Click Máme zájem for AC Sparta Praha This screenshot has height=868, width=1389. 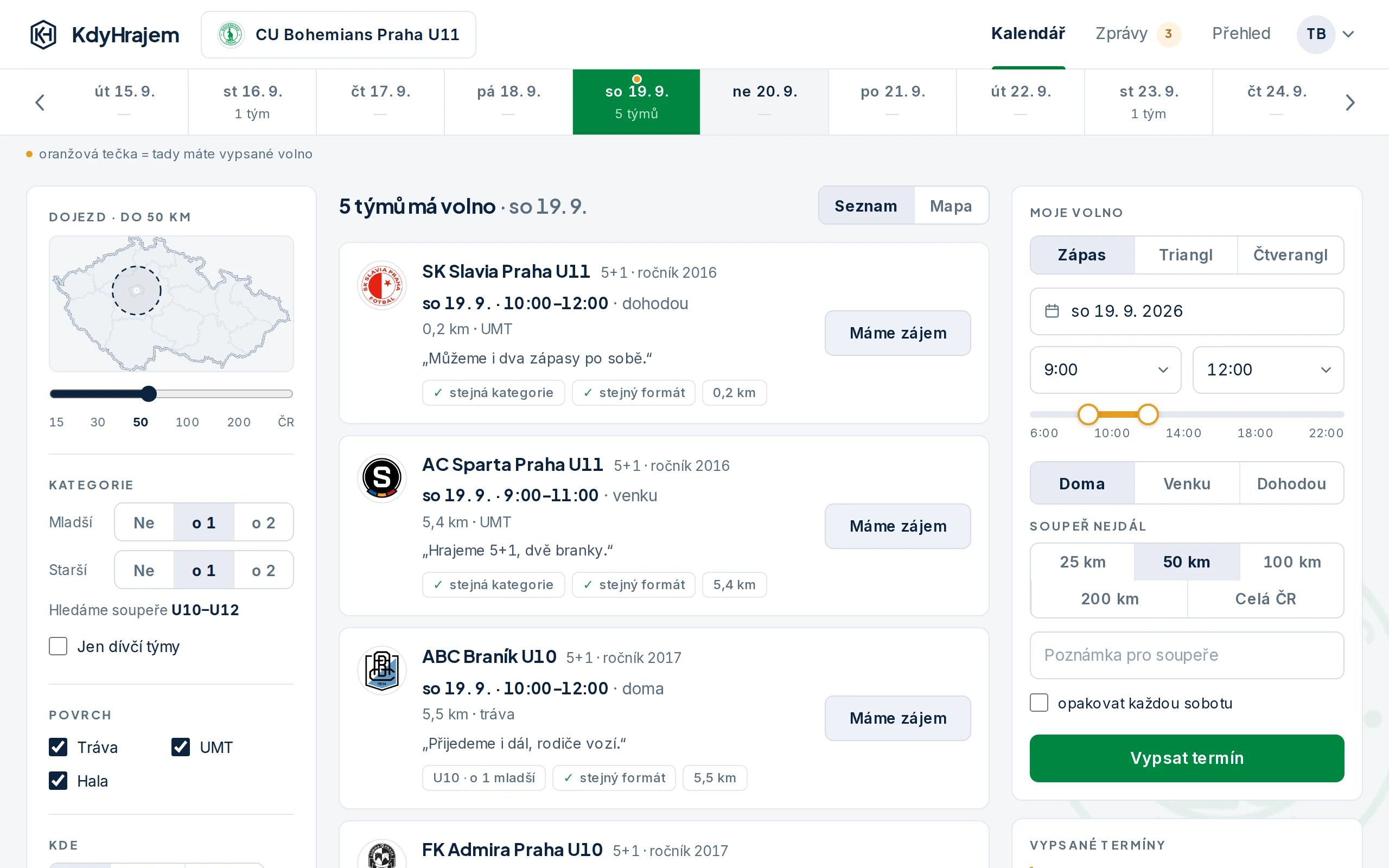897,526
